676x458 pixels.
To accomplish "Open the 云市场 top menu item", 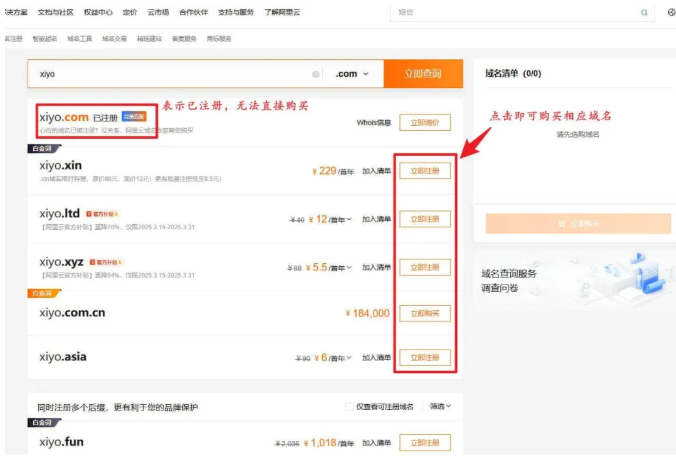I will pyautogui.click(x=157, y=13).
